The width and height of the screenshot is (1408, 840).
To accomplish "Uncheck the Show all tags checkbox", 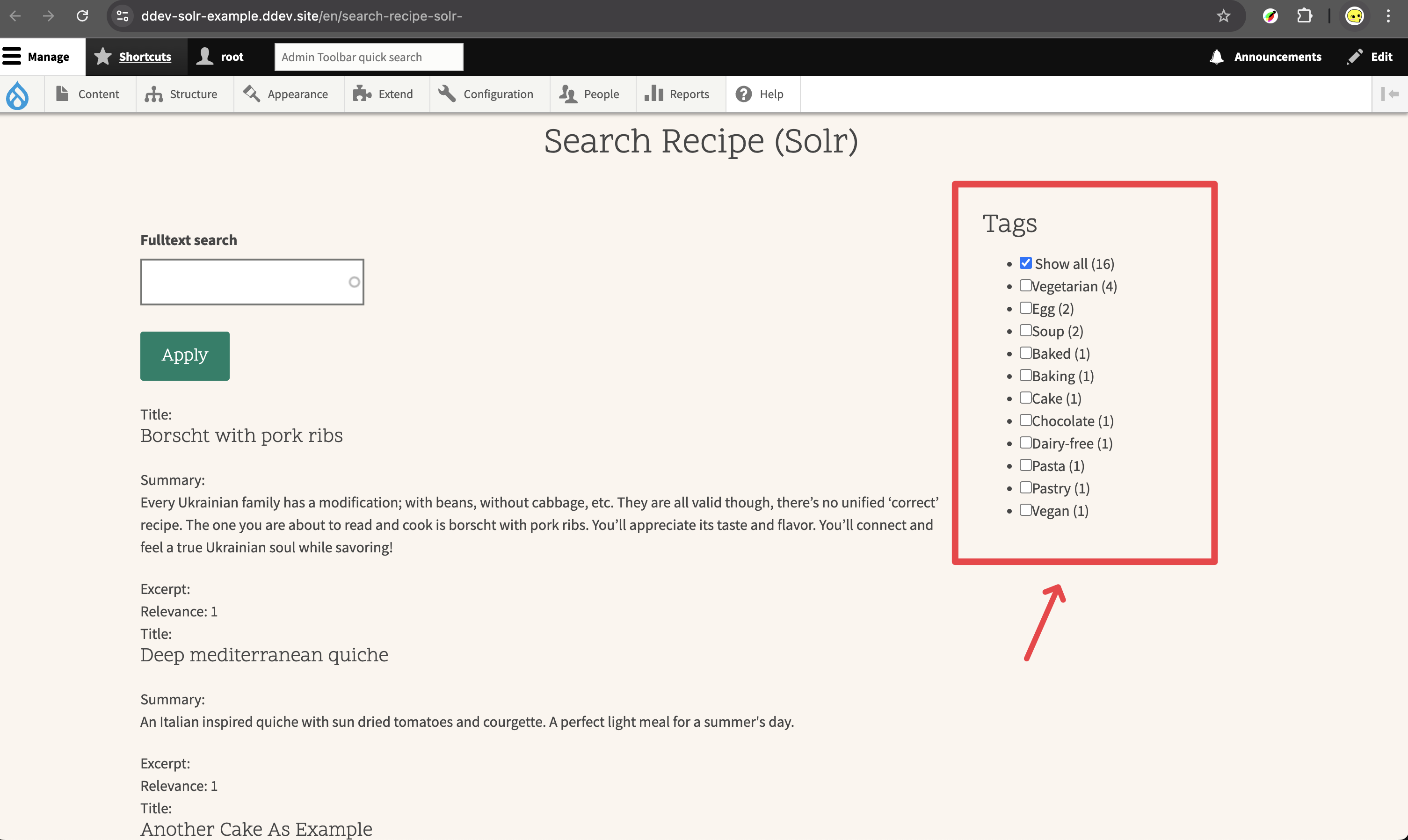I will (1025, 263).
